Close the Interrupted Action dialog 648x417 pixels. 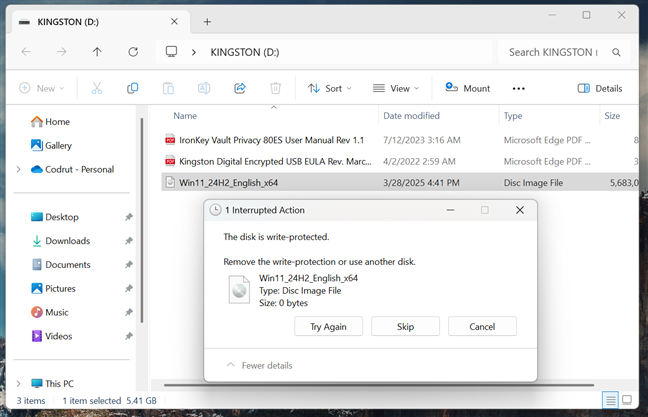point(520,210)
